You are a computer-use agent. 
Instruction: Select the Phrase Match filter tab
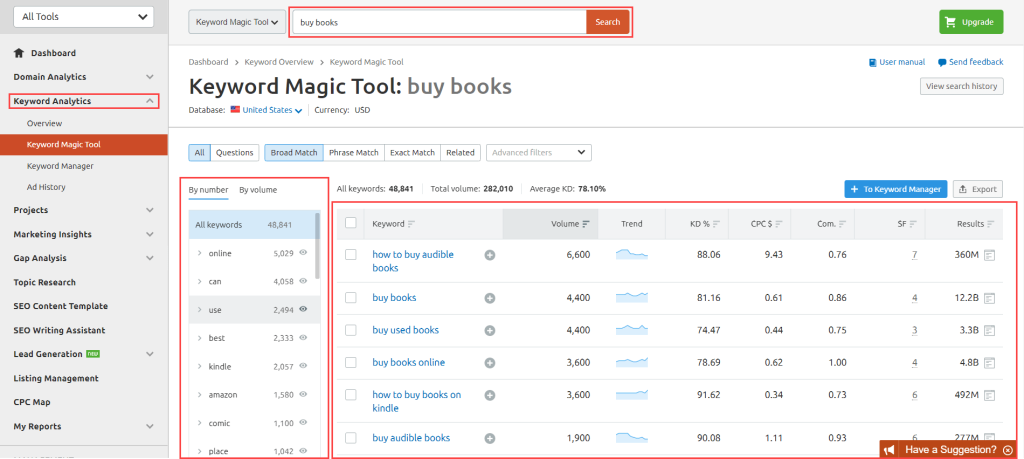click(x=353, y=153)
